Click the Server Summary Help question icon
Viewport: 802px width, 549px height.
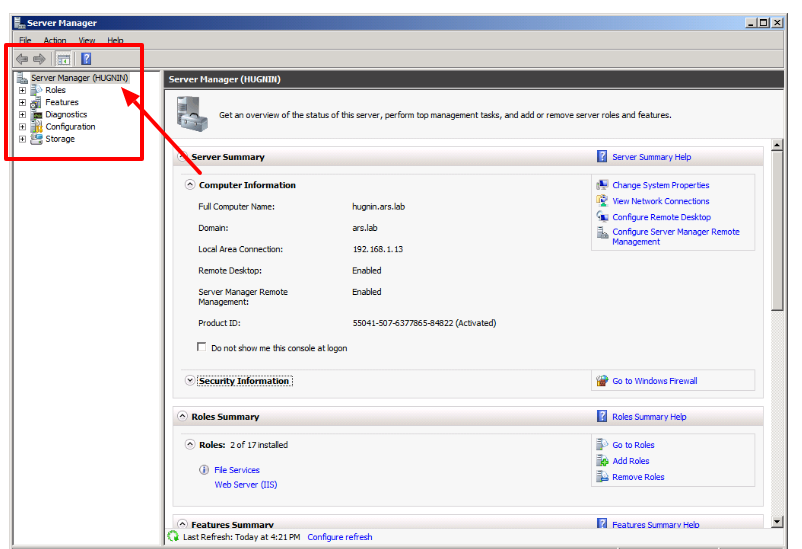tap(602, 157)
